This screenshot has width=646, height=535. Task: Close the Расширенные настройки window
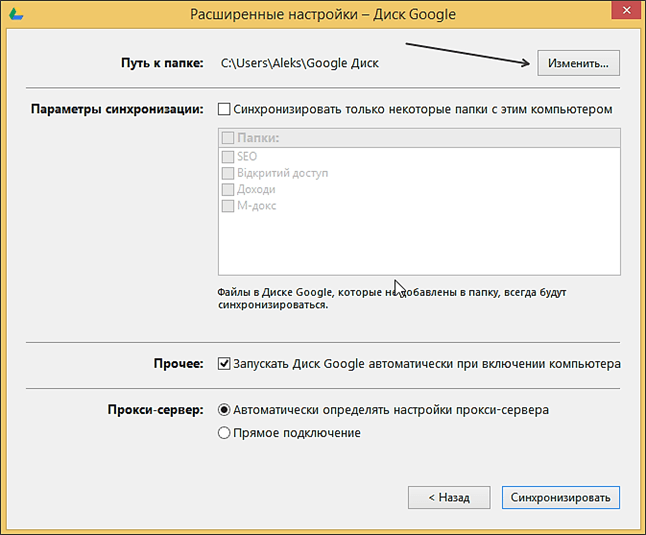[x=623, y=14]
